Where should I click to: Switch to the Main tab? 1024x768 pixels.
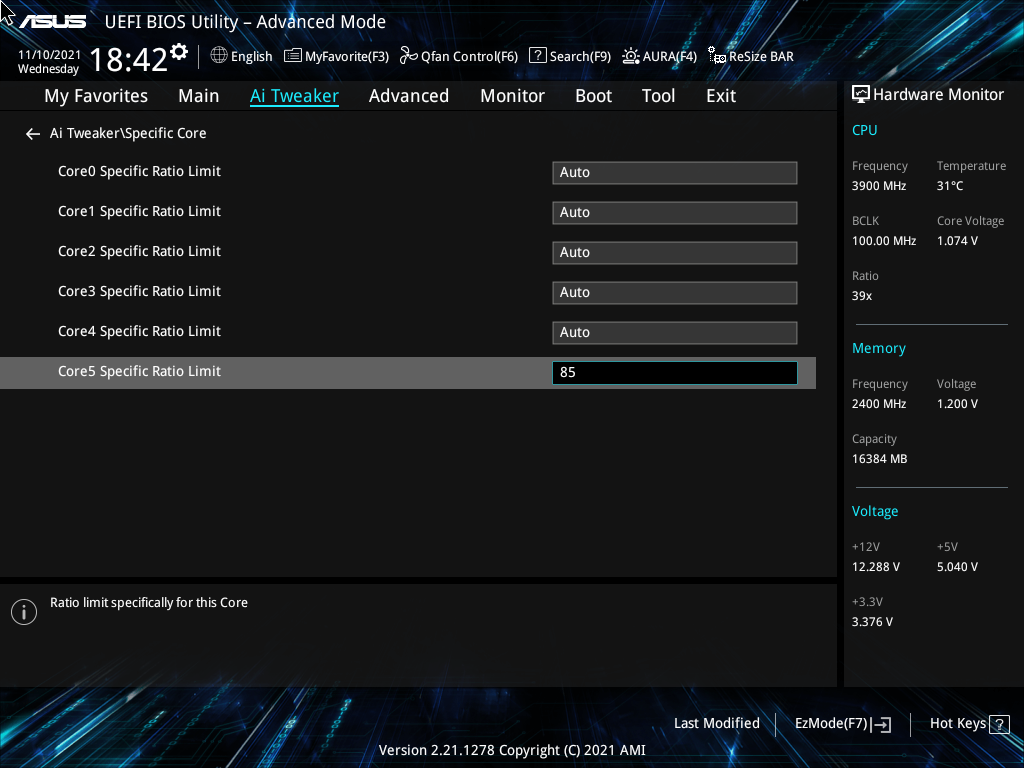199,96
